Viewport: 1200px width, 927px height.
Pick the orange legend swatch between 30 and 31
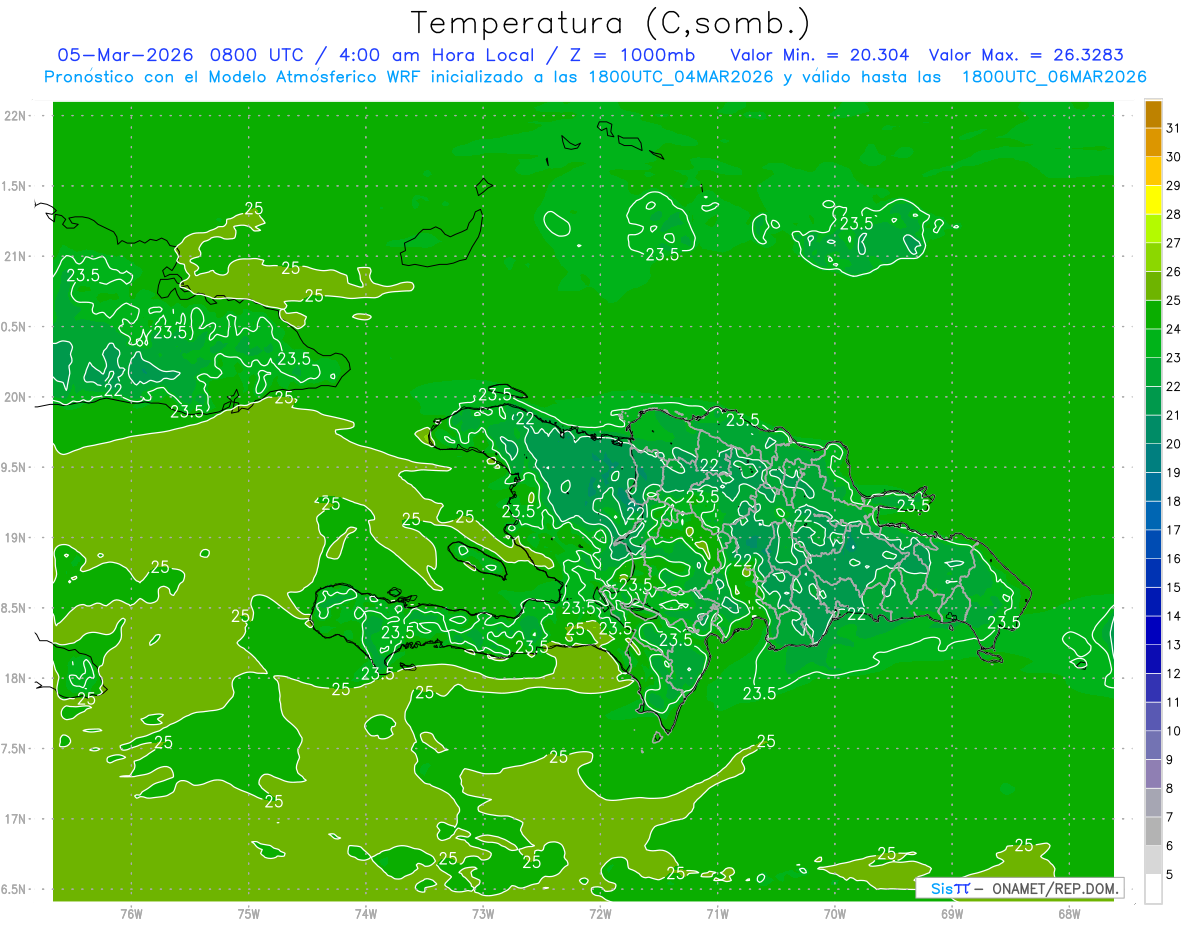coord(1153,143)
